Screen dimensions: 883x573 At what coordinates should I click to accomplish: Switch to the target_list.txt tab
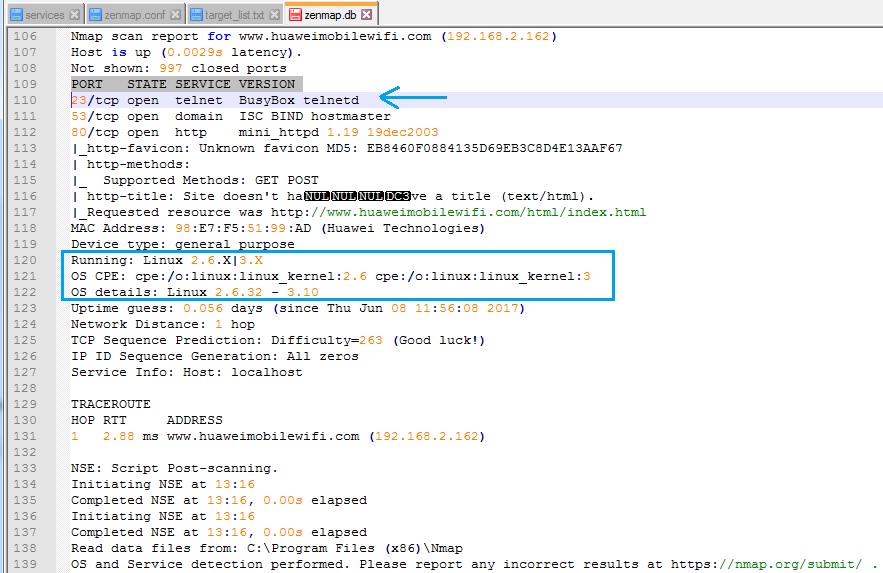point(235,15)
